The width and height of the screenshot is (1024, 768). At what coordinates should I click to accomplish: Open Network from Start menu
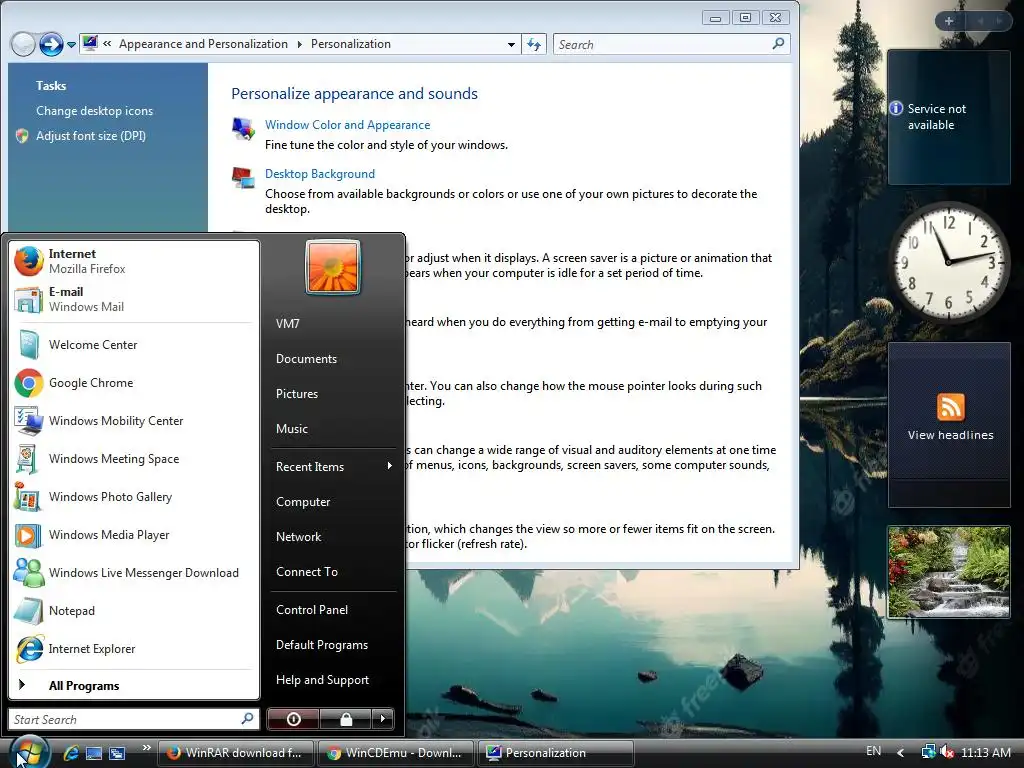332,536
